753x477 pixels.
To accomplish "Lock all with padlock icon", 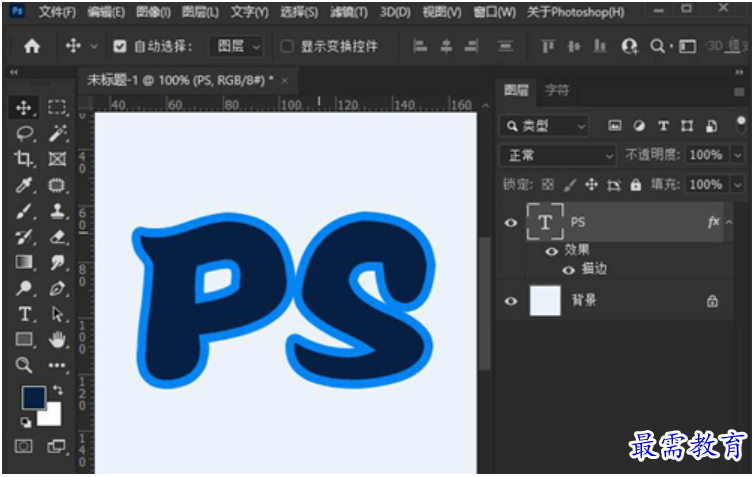I will coord(636,184).
